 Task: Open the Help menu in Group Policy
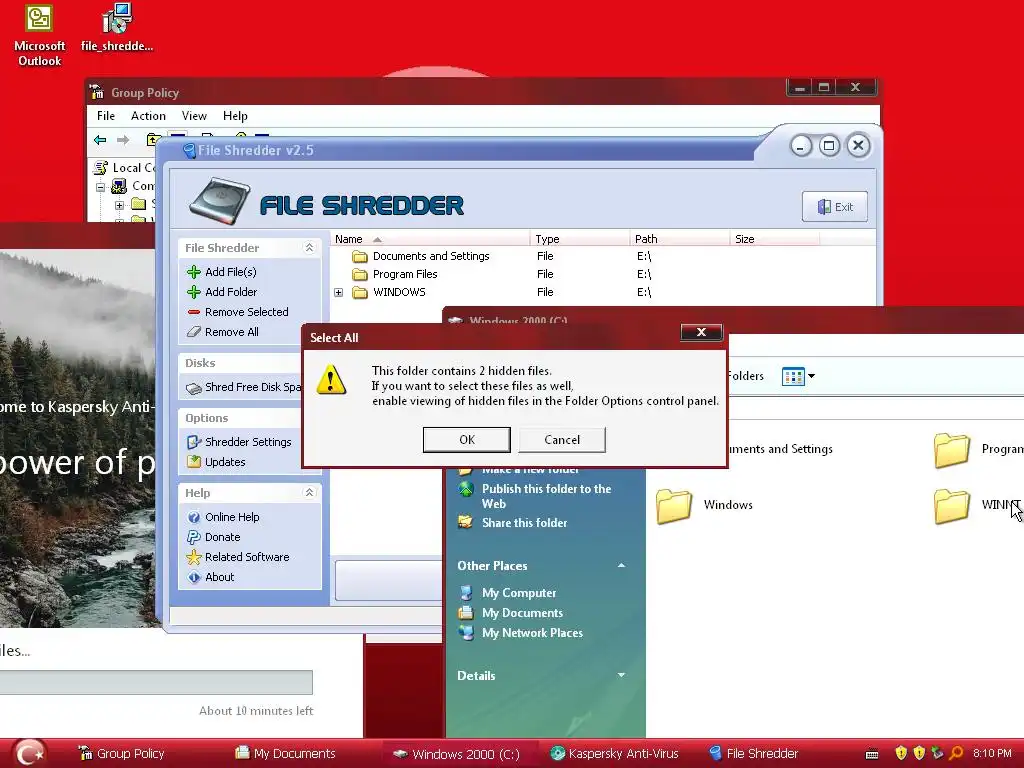(235, 116)
